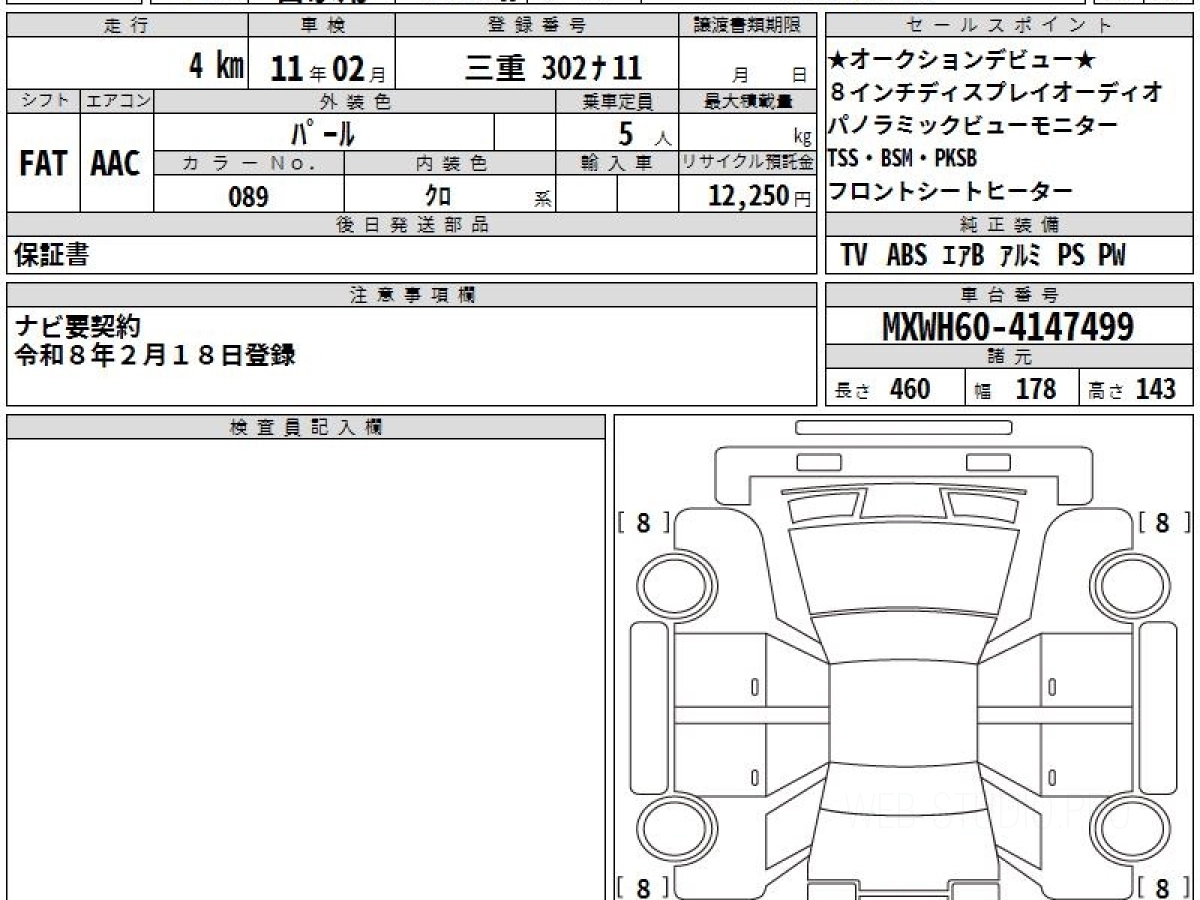Image resolution: width=1200 pixels, height=900 pixels.
Task: Click the "諸元" header
Action: 1009,357
